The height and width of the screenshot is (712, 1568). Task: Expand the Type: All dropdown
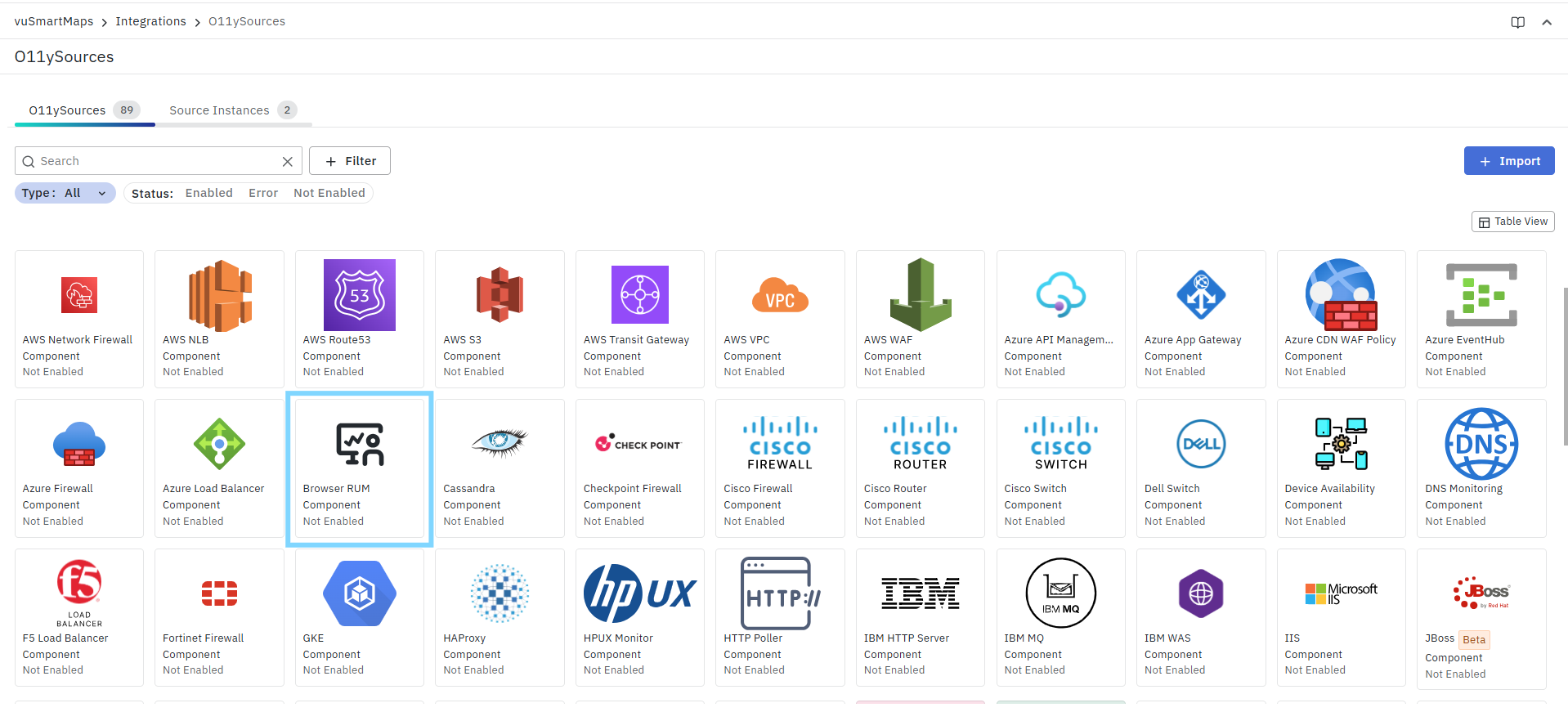coord(65,193)
